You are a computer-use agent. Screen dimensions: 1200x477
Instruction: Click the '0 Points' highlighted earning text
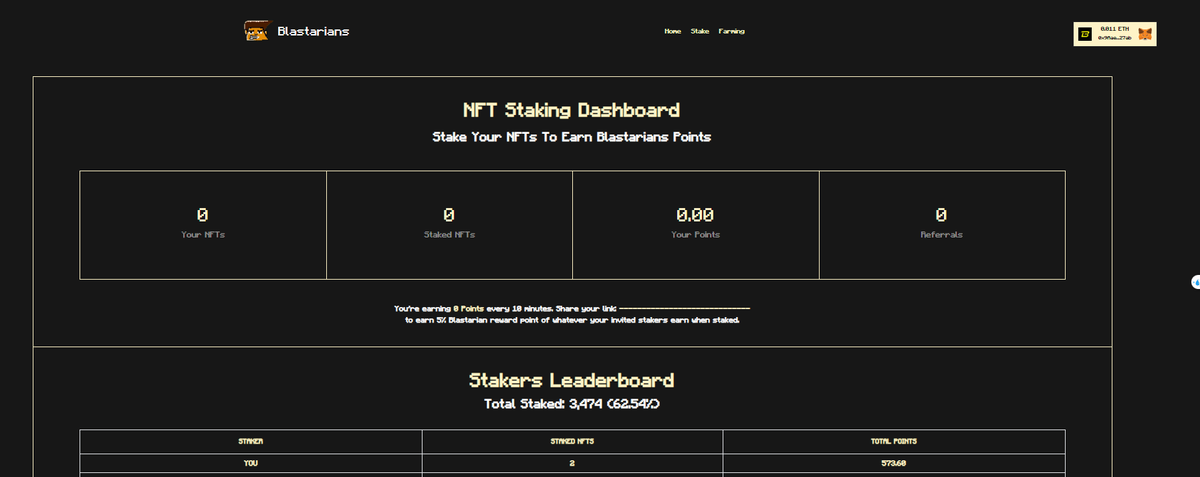point(469,309)
